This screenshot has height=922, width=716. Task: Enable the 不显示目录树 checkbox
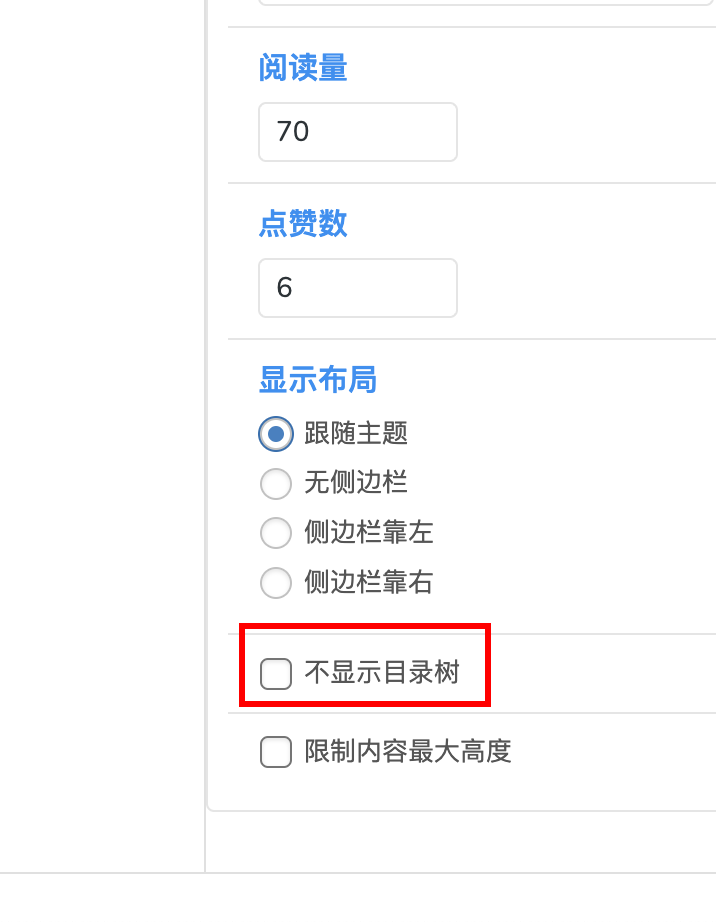(x=276, y=673)
